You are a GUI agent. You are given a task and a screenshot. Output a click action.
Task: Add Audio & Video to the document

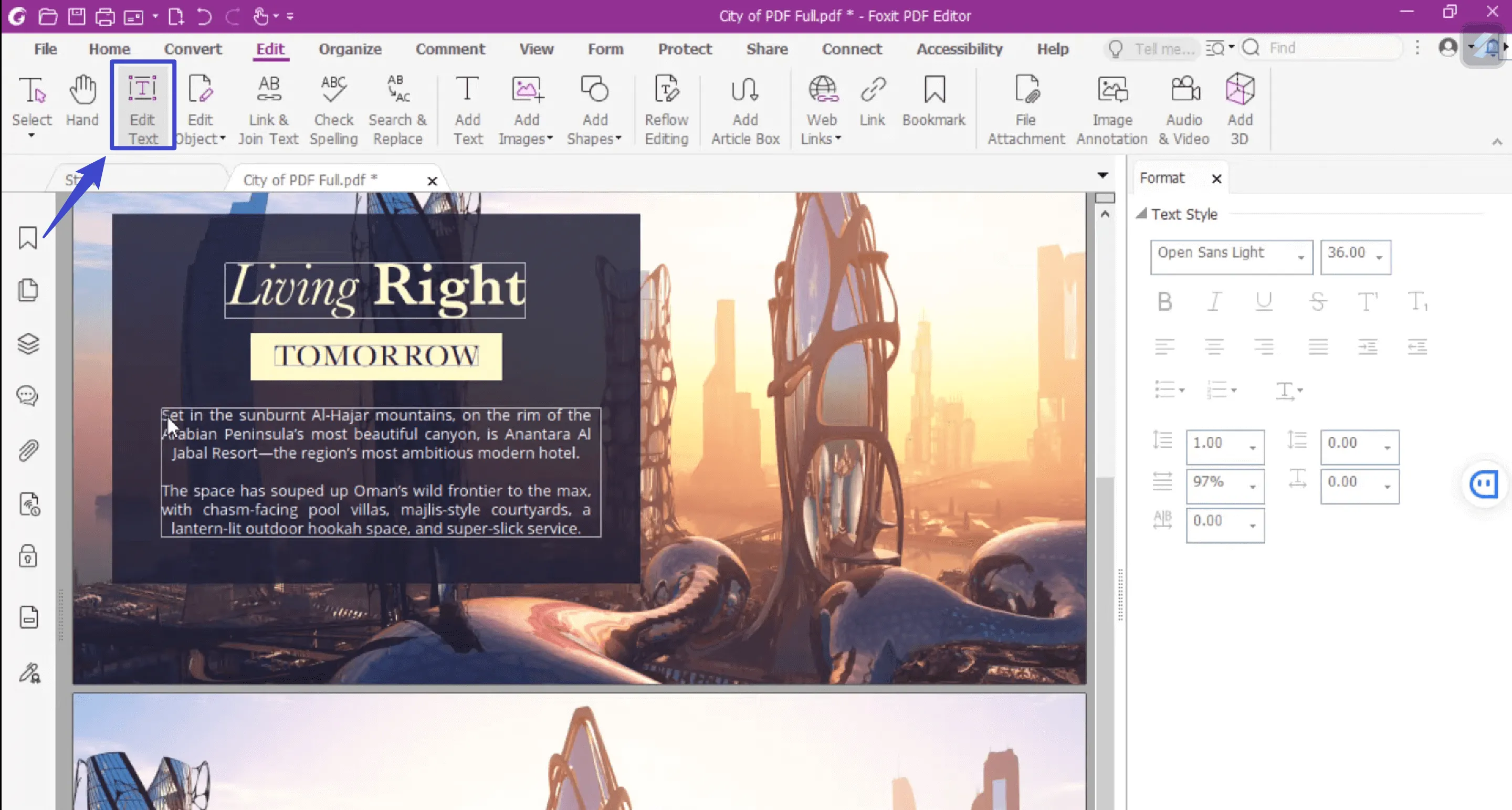point(1183,109)
